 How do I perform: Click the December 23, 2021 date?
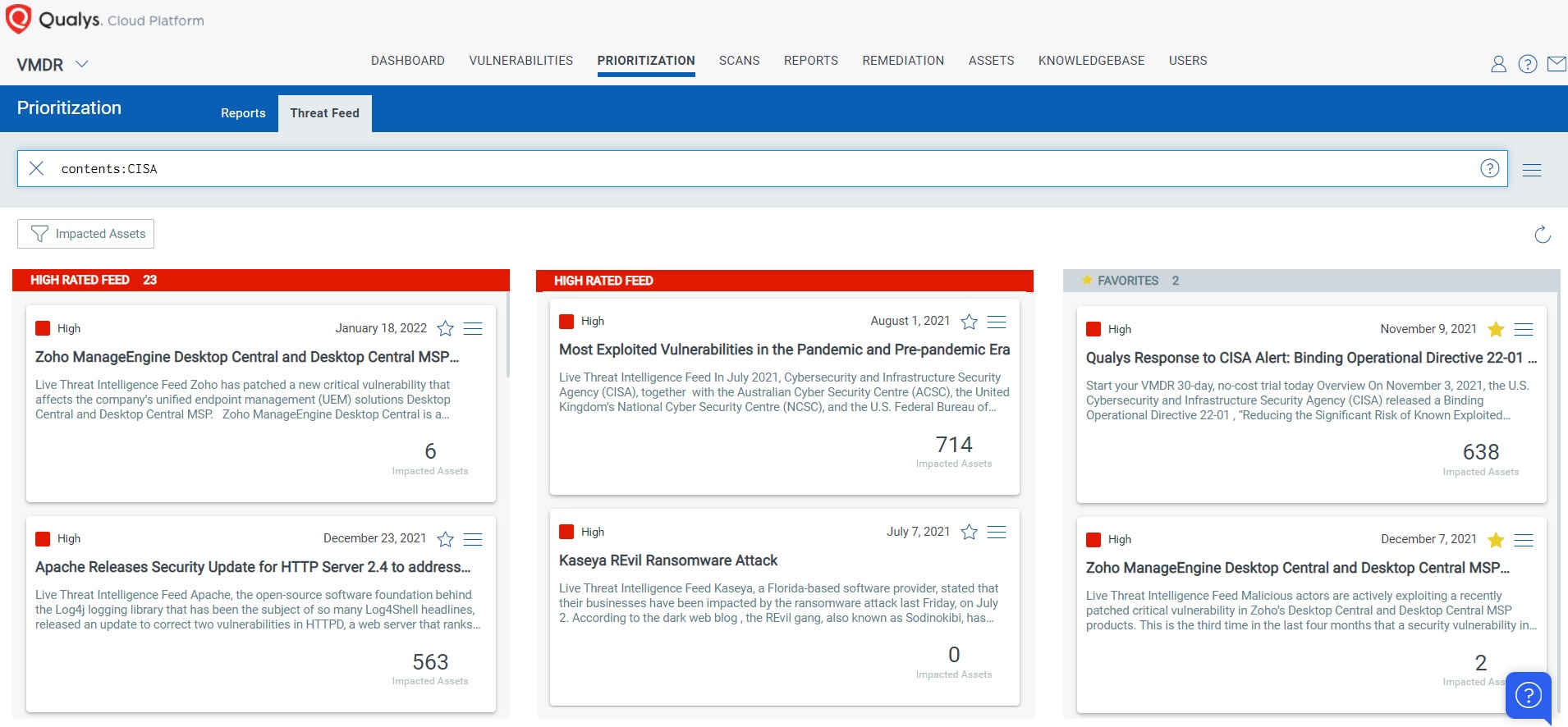pyautogui.click(x=374, y=538)
